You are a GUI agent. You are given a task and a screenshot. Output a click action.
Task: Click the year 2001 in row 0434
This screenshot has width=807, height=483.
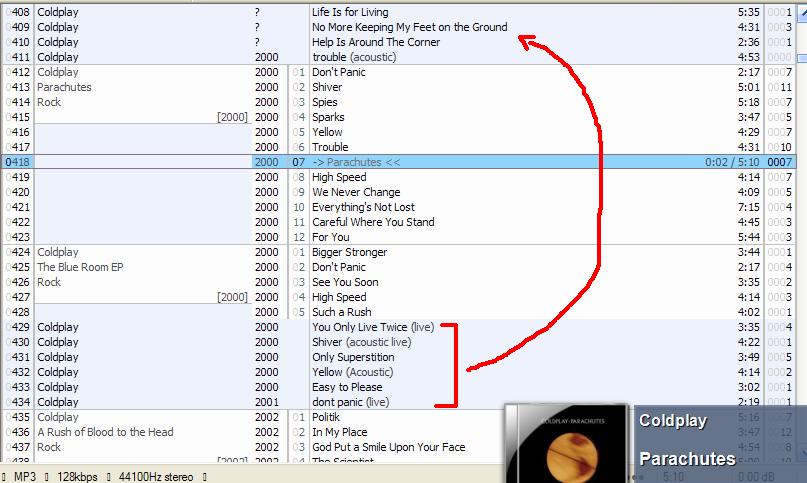pos(267,402)
